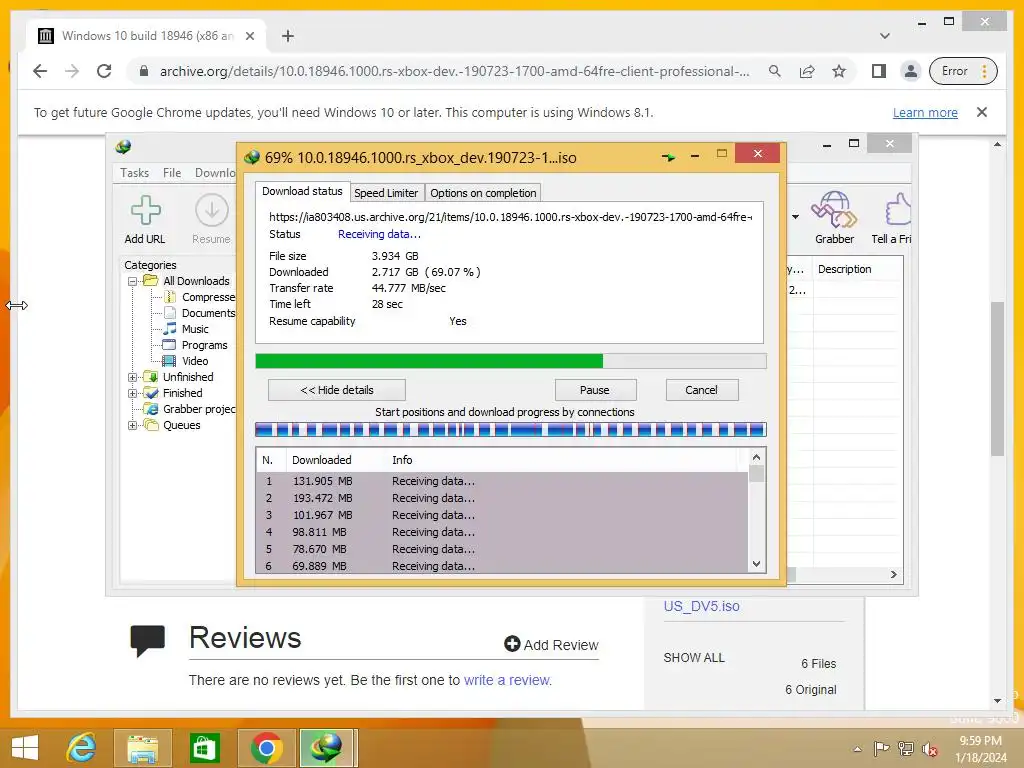Screen dimensions: 1024x768
Task: Toggle Chrome side panel icon
Action: click(x=878, y=71)
